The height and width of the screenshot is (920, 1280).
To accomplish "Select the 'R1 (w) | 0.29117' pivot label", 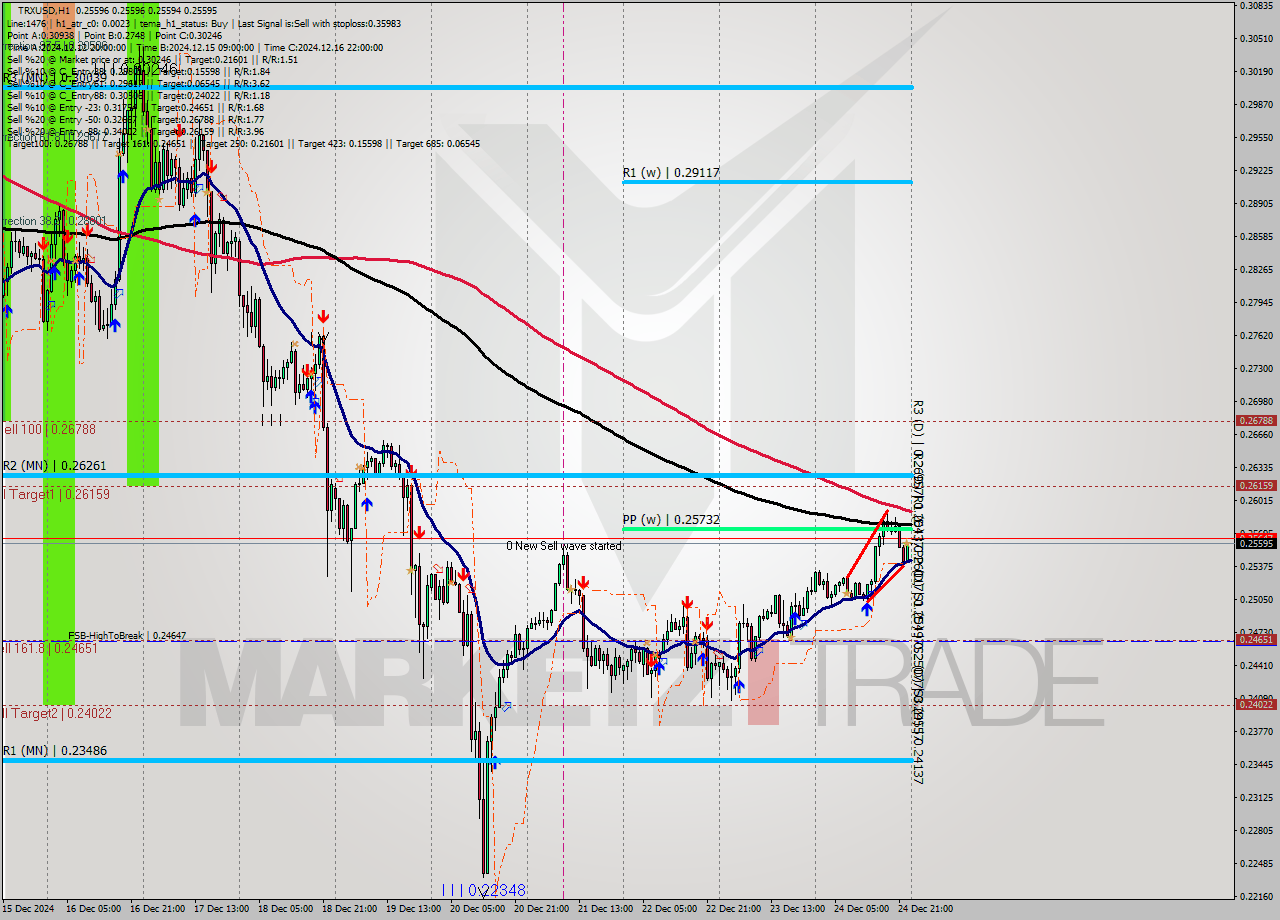I will coord(671,173).
